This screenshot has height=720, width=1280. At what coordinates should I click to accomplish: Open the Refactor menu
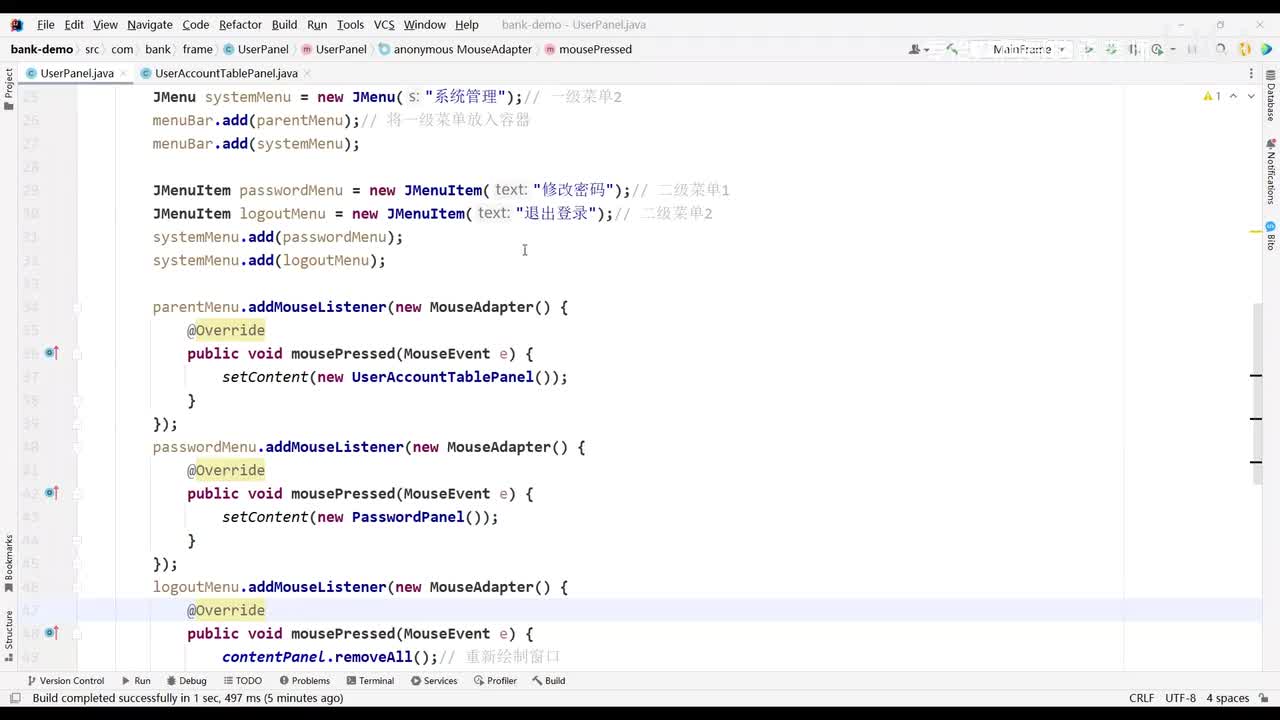click(240, 24)
